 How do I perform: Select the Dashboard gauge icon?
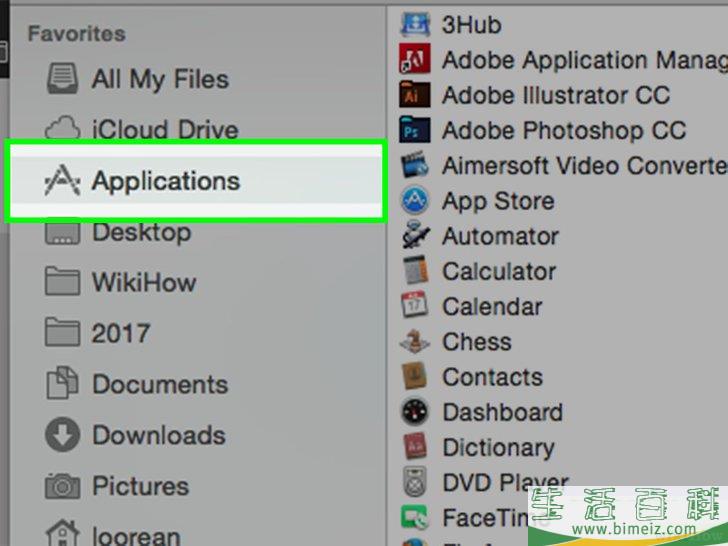tap(415, 411)
